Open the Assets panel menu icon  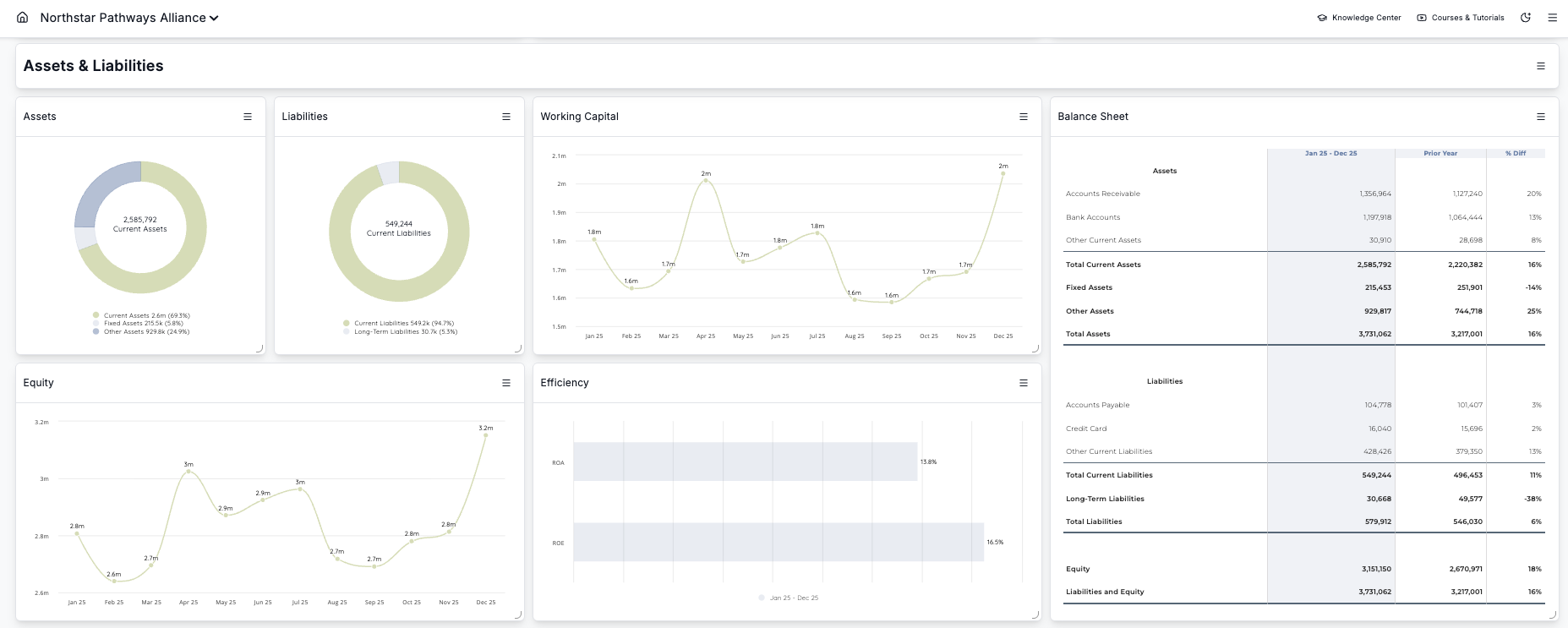tap(248, 117)
